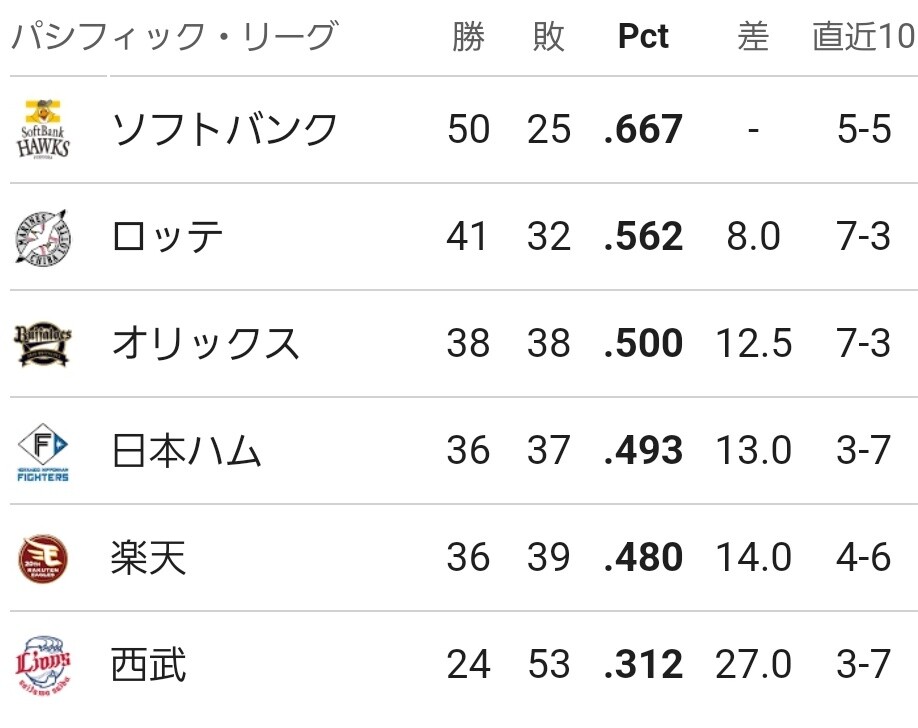Screen dimensions: 918x728
Task: Open the ソフトバンク team name link
Action: click(x=224, y=129)
